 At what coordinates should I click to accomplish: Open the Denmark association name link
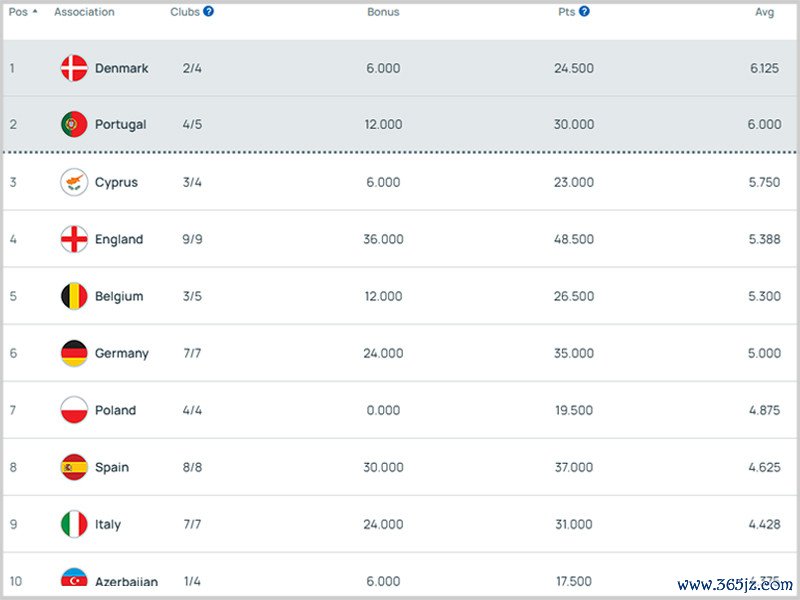[122, 68]
